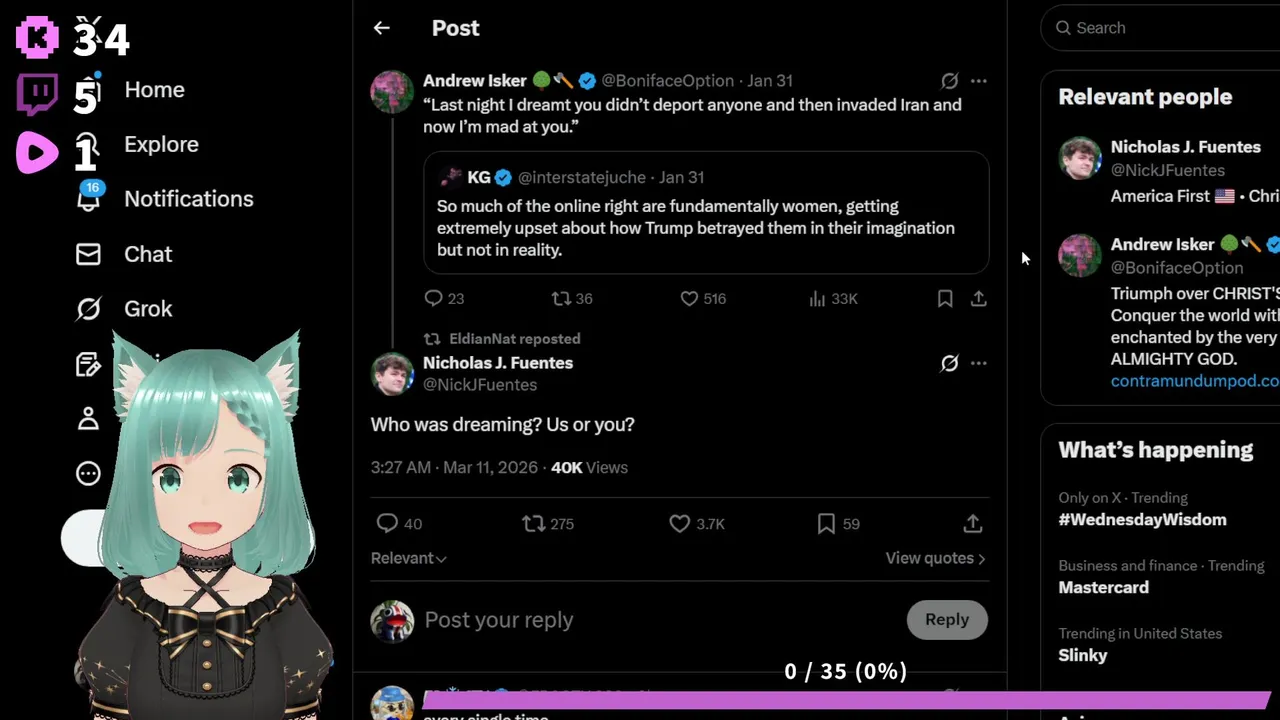The image size is (1280, 720).
Task: Open Grok icon on Nicholas J. Fuentes post
Action: [949, 363]
